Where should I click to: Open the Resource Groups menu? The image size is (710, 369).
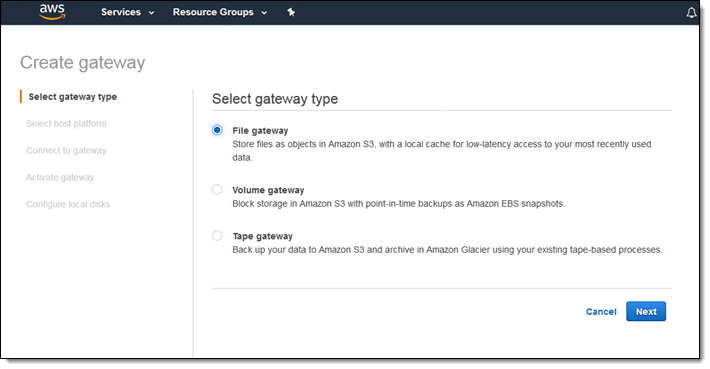point(213,12)
